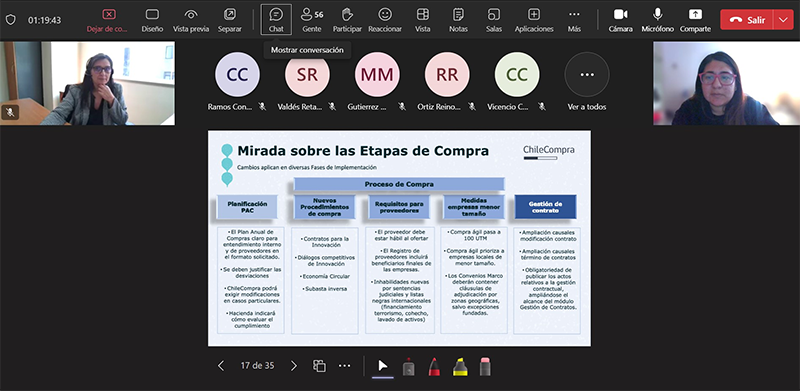Open the Reaccionar emoji menu
This screenshot has height=391, width=800.
[385, 19]
